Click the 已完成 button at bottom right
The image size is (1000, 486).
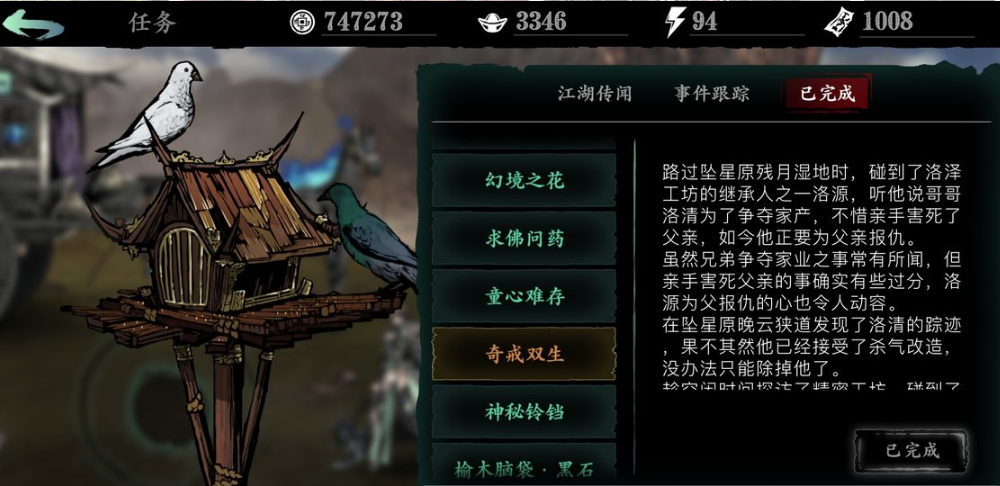[912, 450]
